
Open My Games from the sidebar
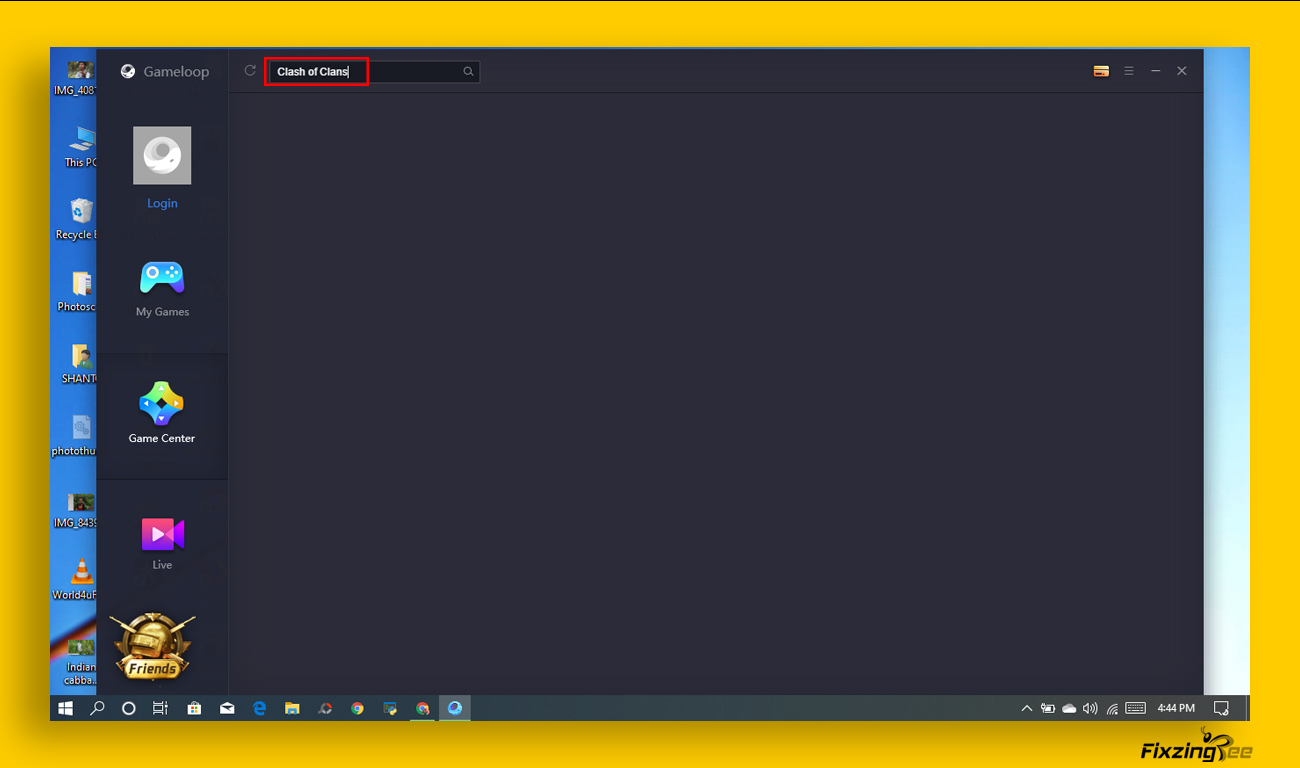tap(162, 289)
